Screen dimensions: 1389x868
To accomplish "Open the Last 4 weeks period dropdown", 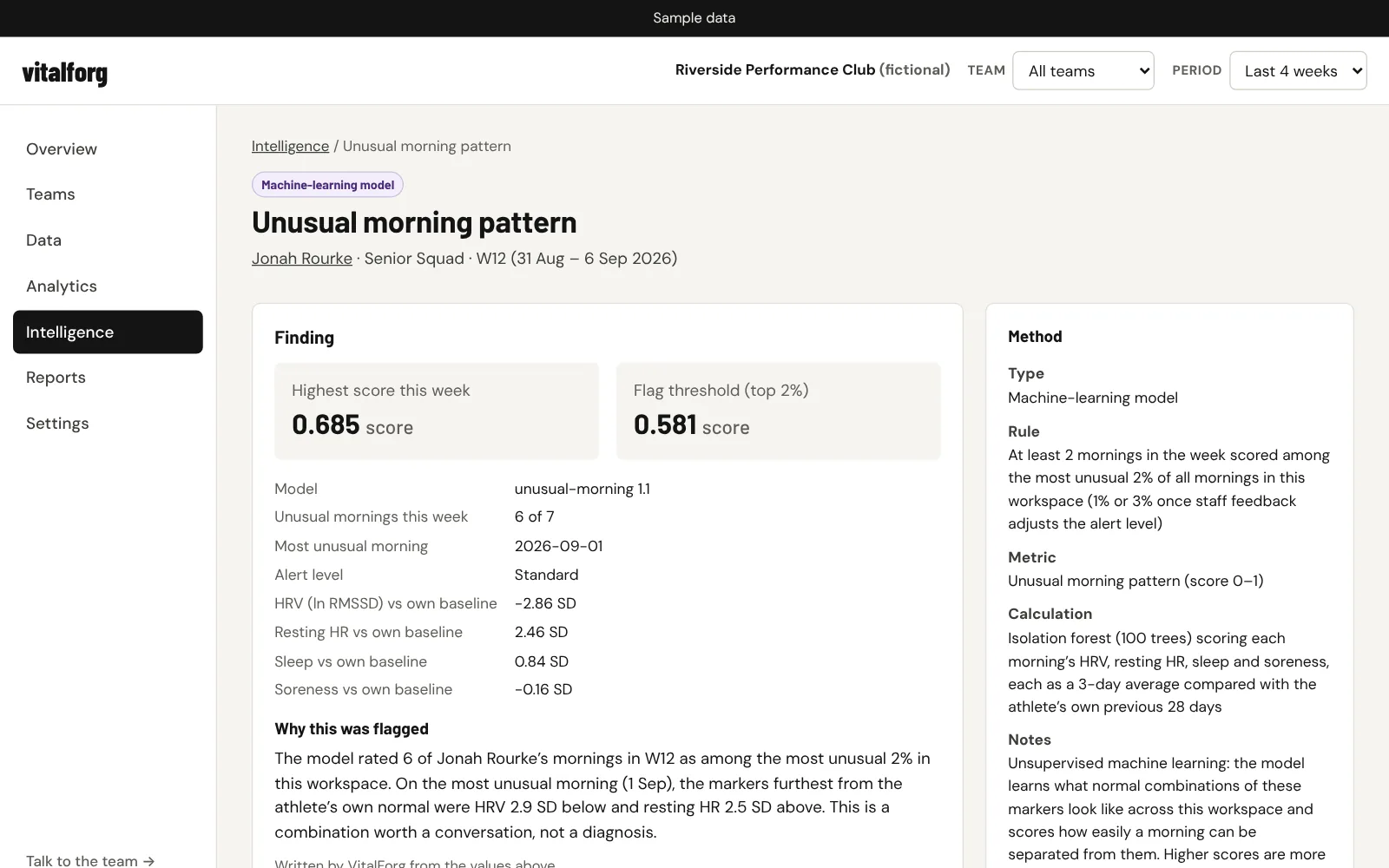I will point(1298,70).
